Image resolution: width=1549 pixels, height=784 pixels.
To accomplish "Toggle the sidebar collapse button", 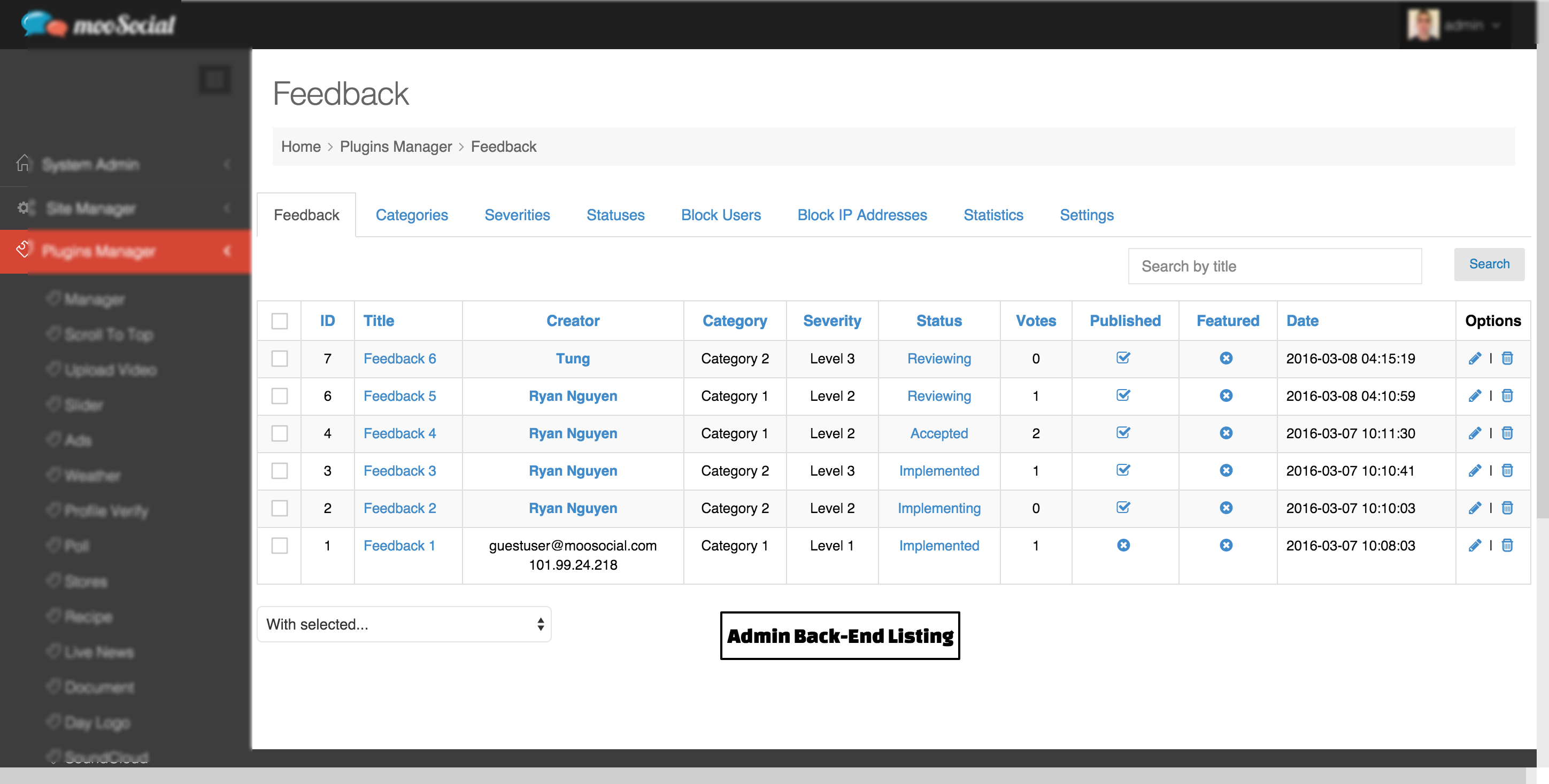I will coord(214,79).
